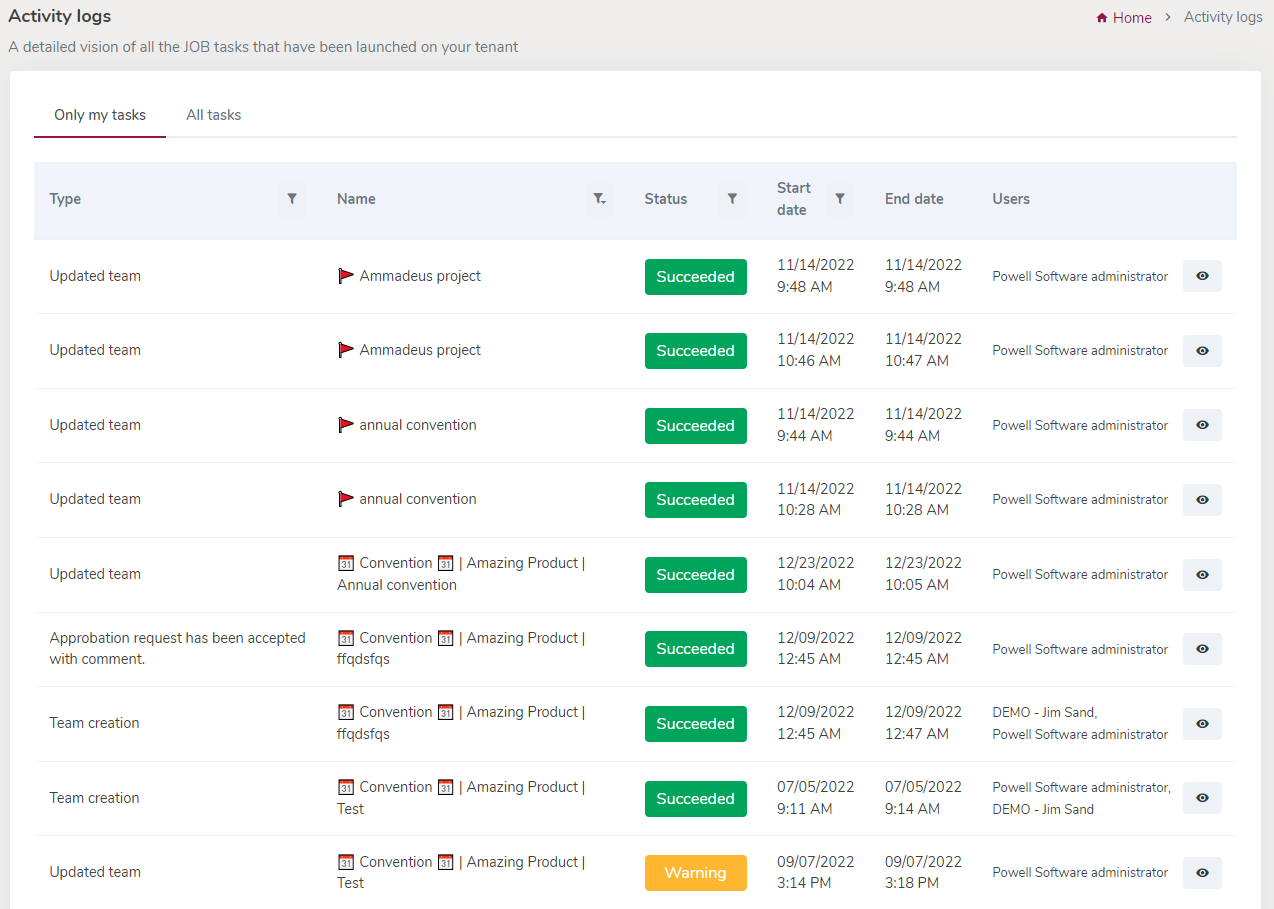Image resolution: width=1274 pixels, height=909 pixels.
Task: Switch to the All tasks tab
Action: click(213, 115)
